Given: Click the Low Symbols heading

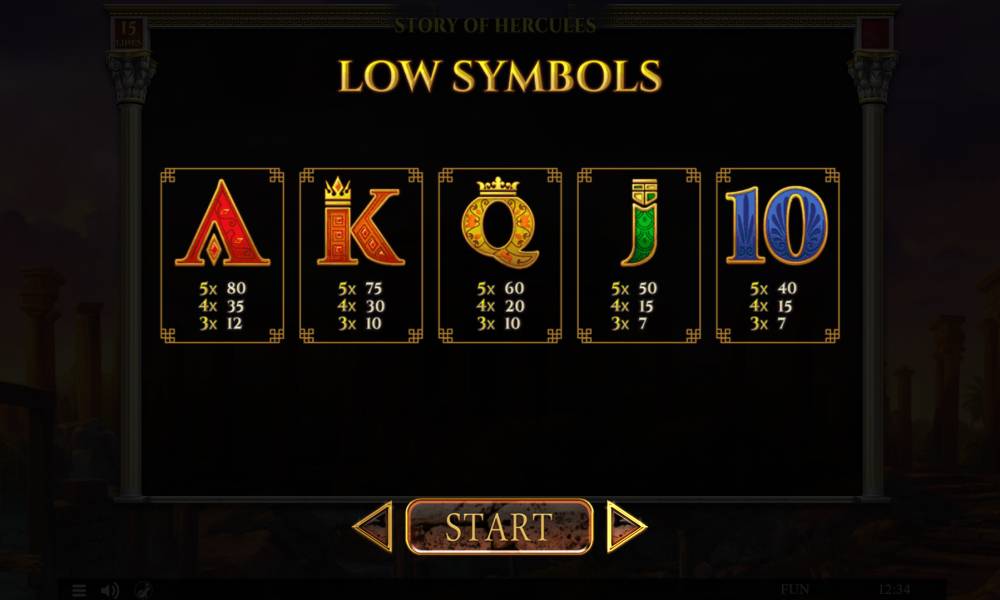Looking at the screenshot, I should point(500,76).
